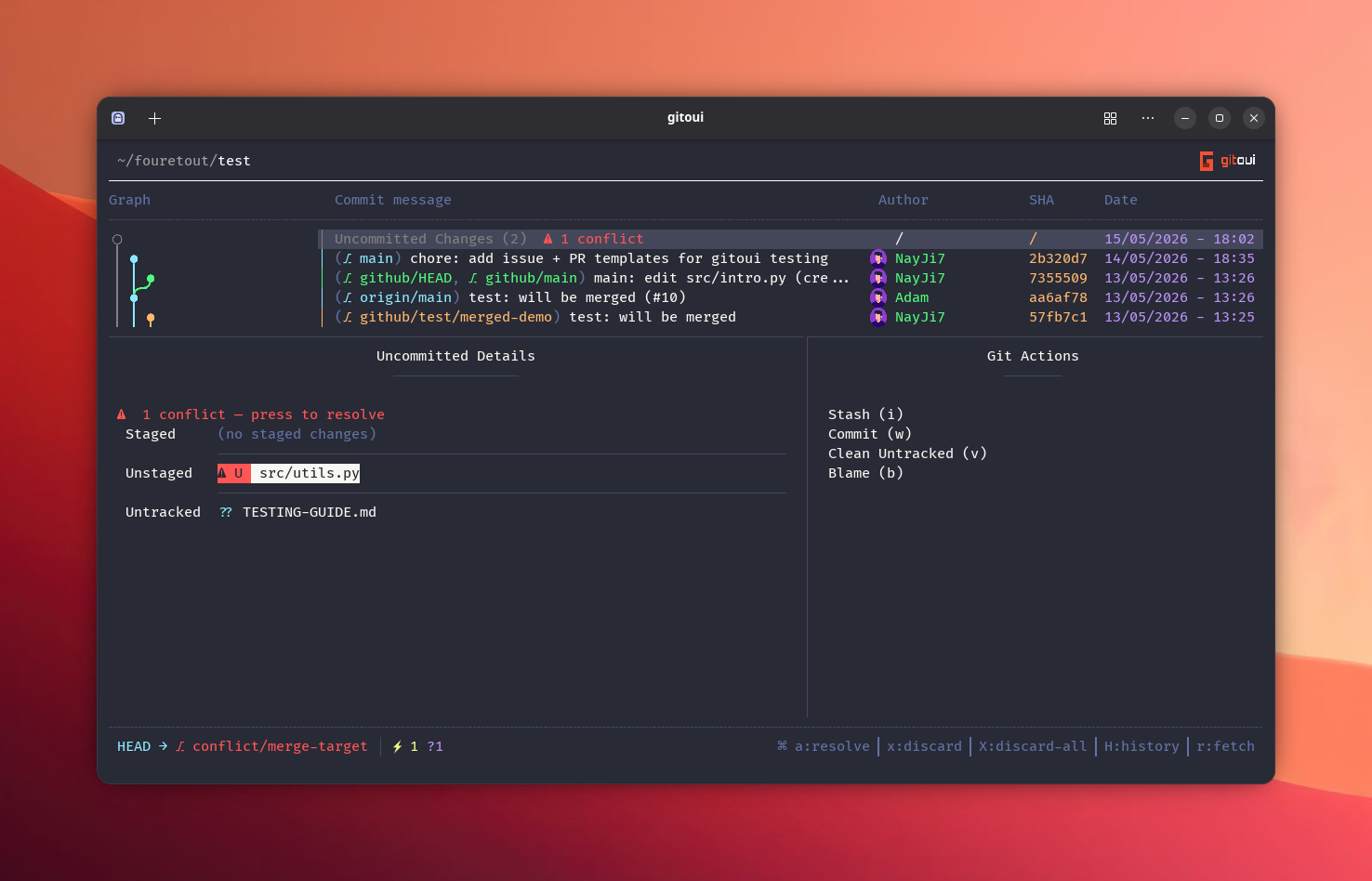Click the red conflict U badge on src/utils.py
This screenshot has height=881, width=1372.
click(234, 473)
